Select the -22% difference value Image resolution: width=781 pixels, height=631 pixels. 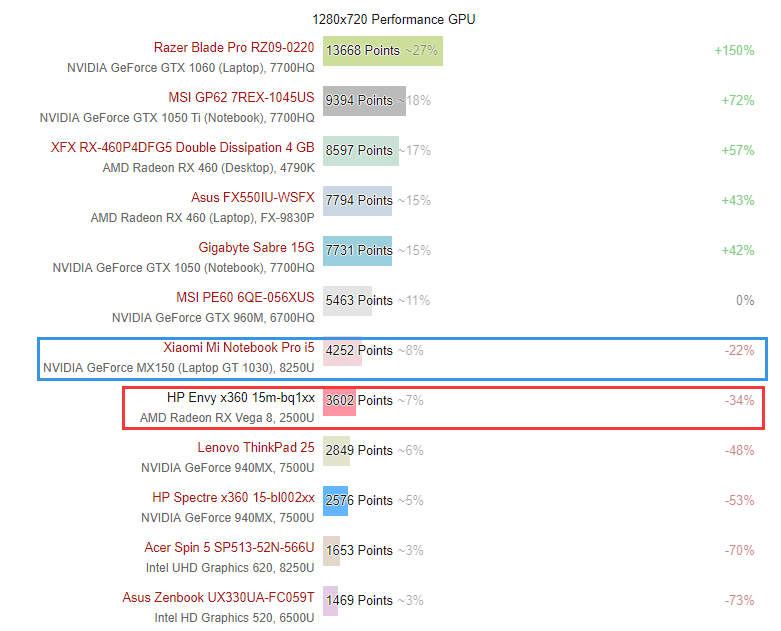739,351
